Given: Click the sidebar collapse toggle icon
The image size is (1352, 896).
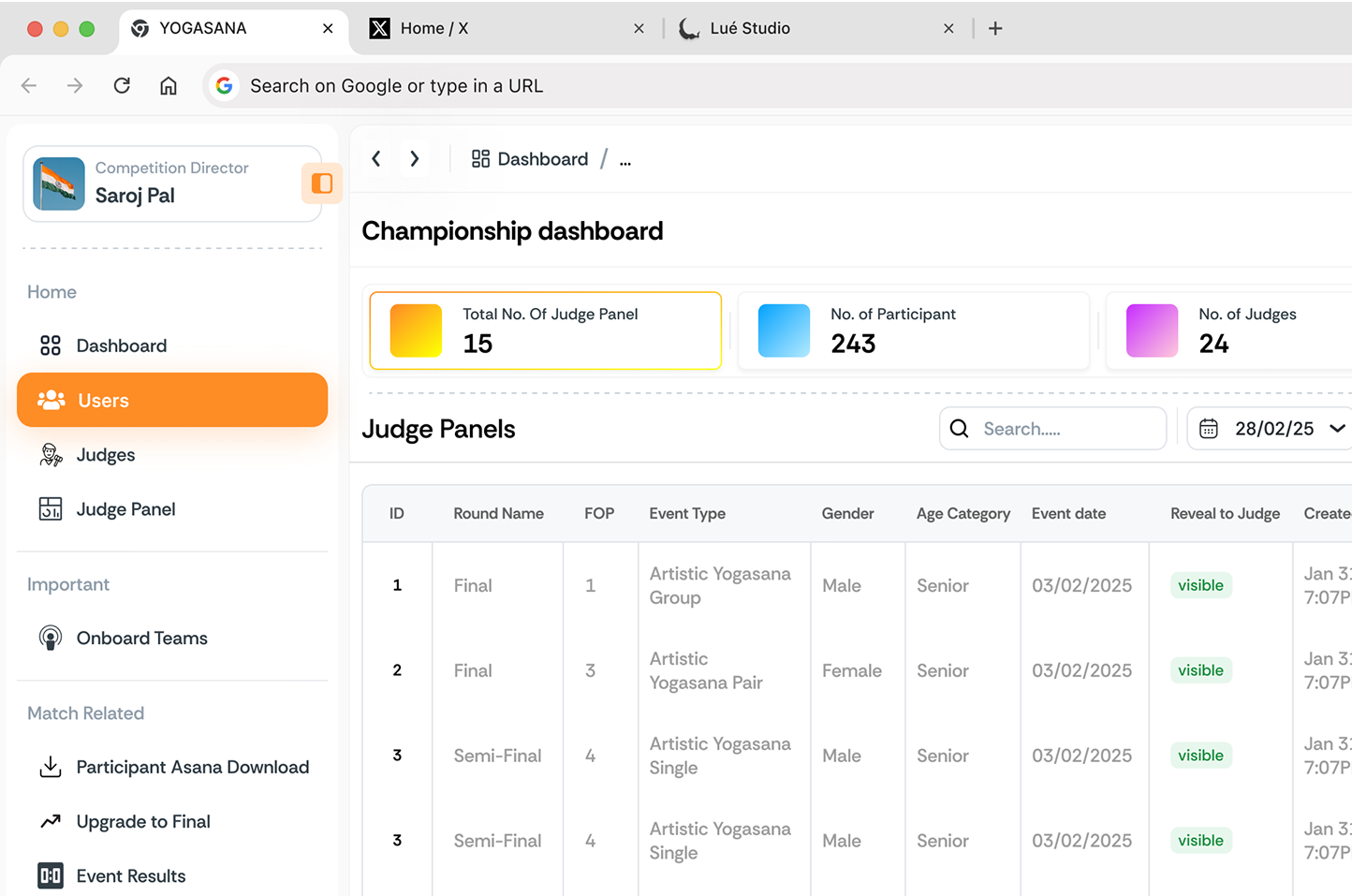Looking at the screenshot, I should click(x=321, y=184).
